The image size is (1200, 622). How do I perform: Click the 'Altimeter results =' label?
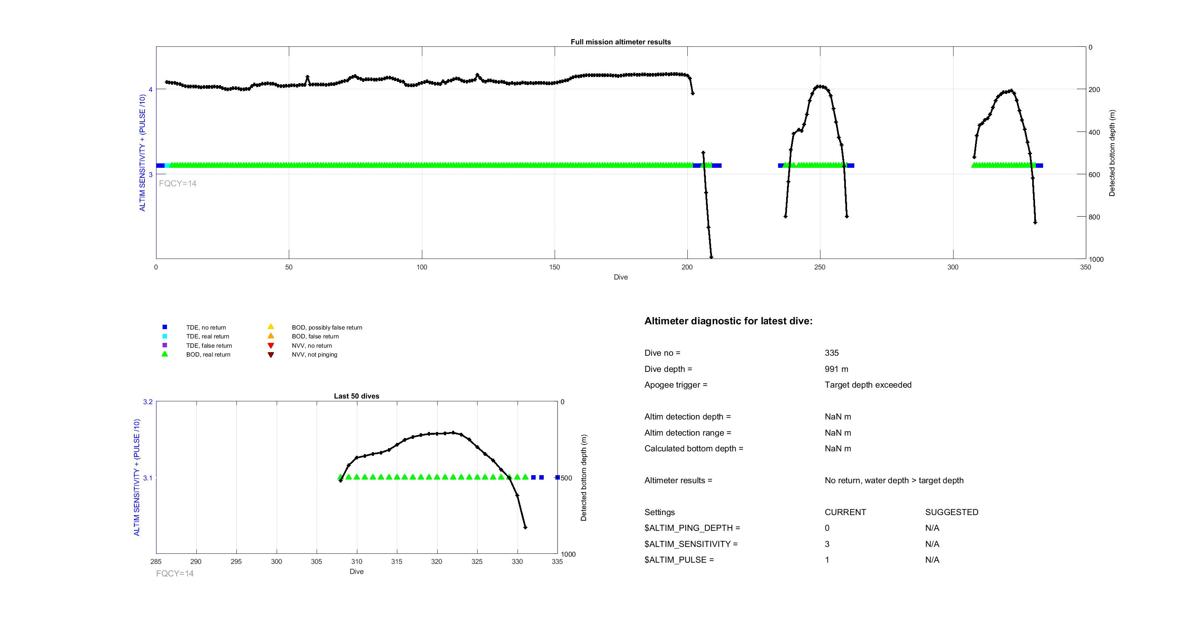click(x=679, y=480)
